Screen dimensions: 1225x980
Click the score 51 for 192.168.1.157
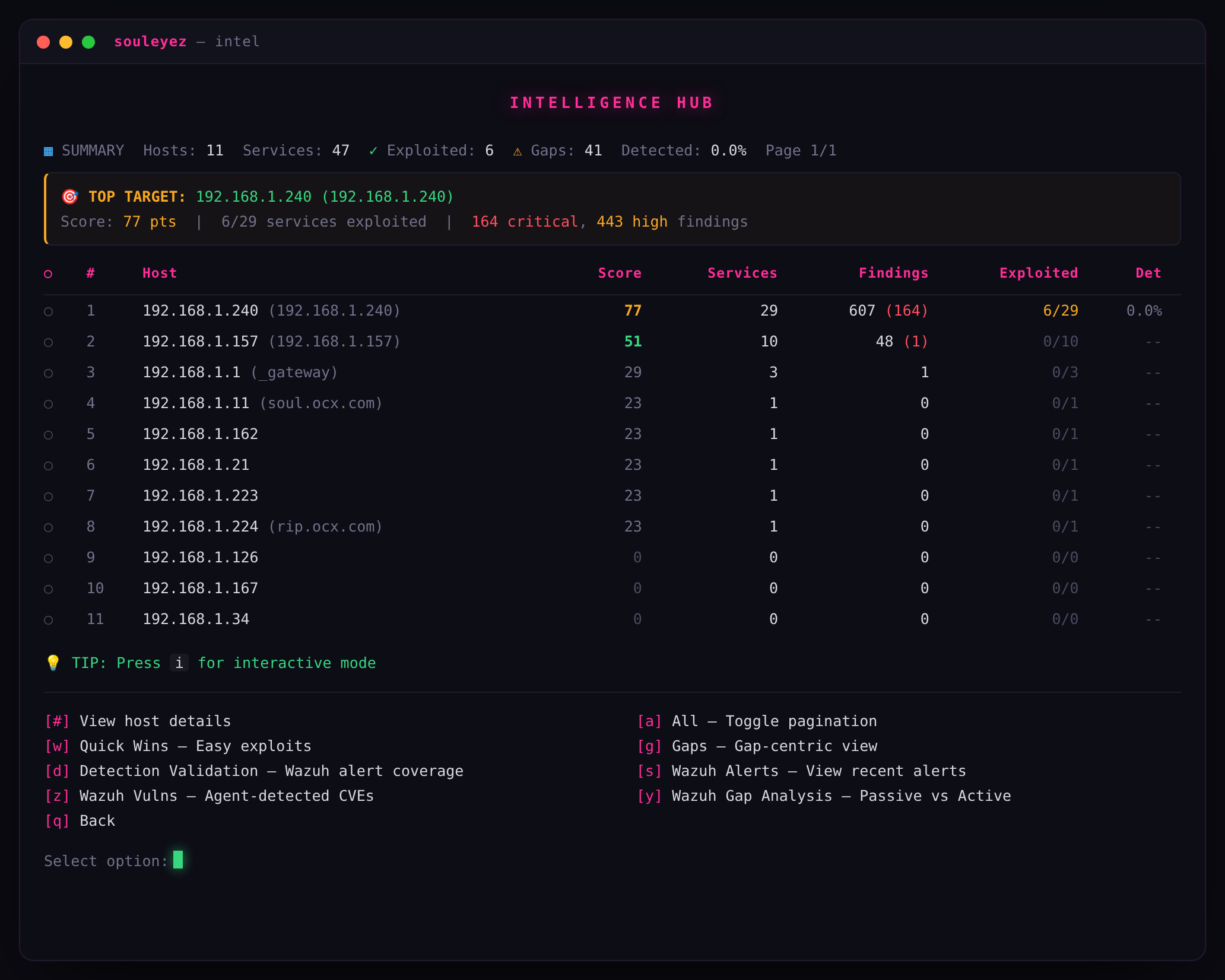point(633,342)
